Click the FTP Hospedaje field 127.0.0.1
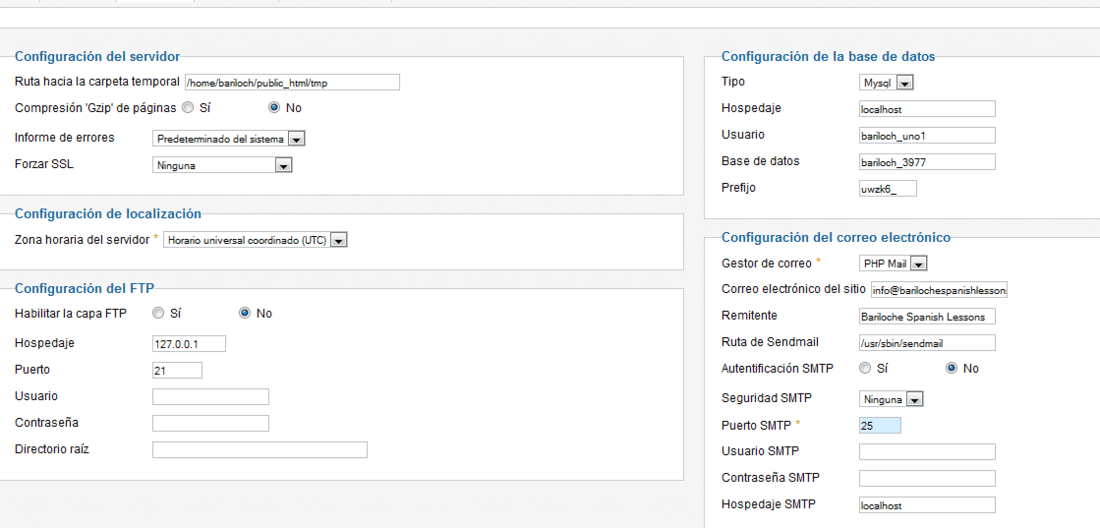 coord(189,344)
